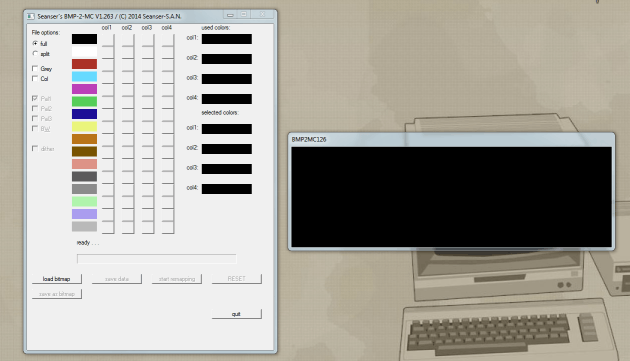
Task: Click the app icon in BMP-2-MC title bar
Action: (31, 16)
